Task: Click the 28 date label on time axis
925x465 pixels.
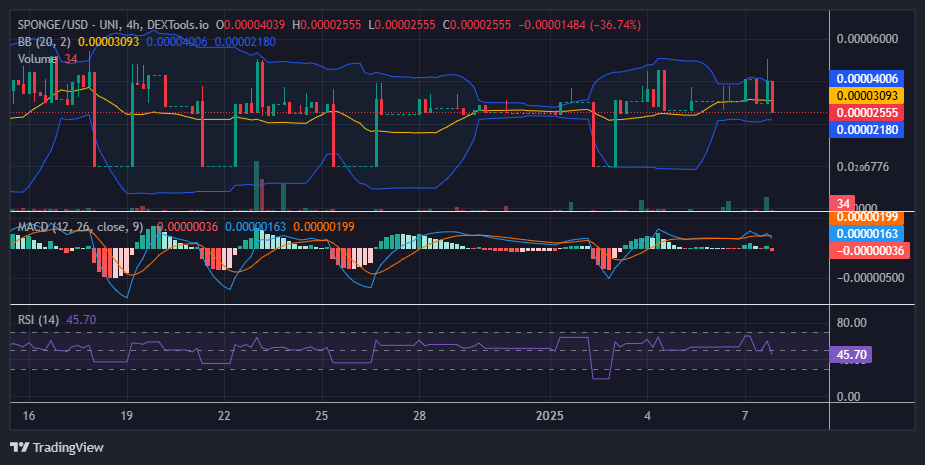Action: (419, 416)
